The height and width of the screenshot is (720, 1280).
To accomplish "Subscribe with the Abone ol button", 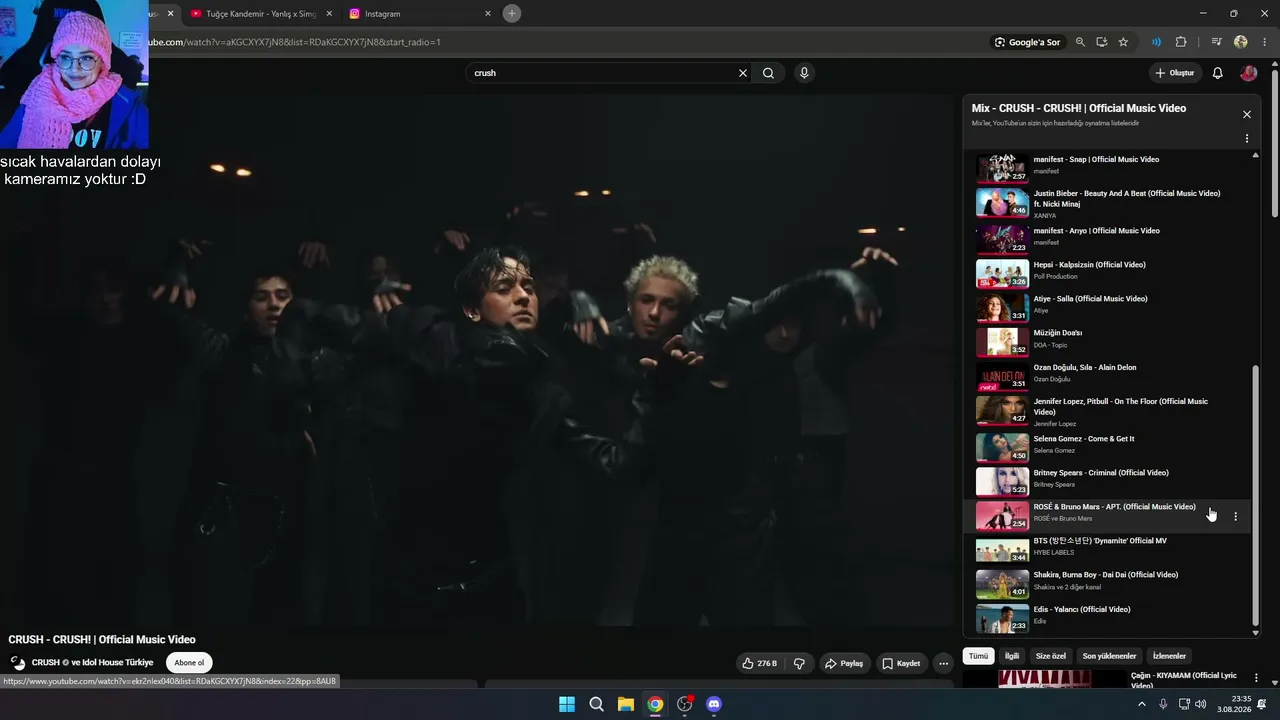I will point(189,663).
